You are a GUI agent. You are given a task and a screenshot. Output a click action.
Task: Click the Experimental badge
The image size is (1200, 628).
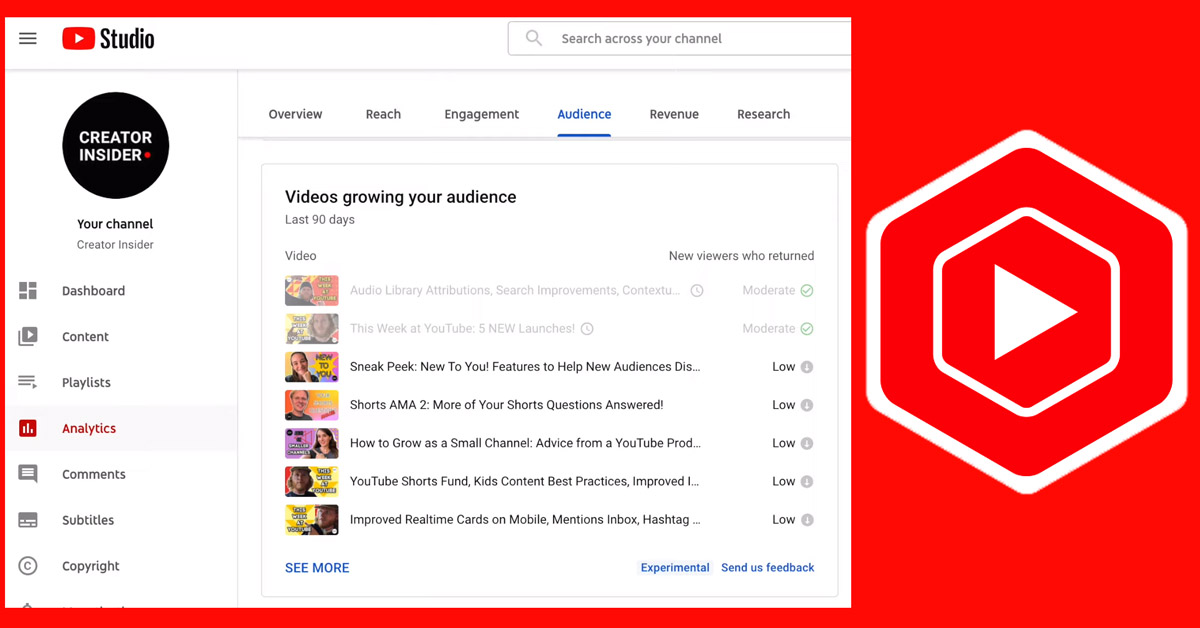point(675,568)
